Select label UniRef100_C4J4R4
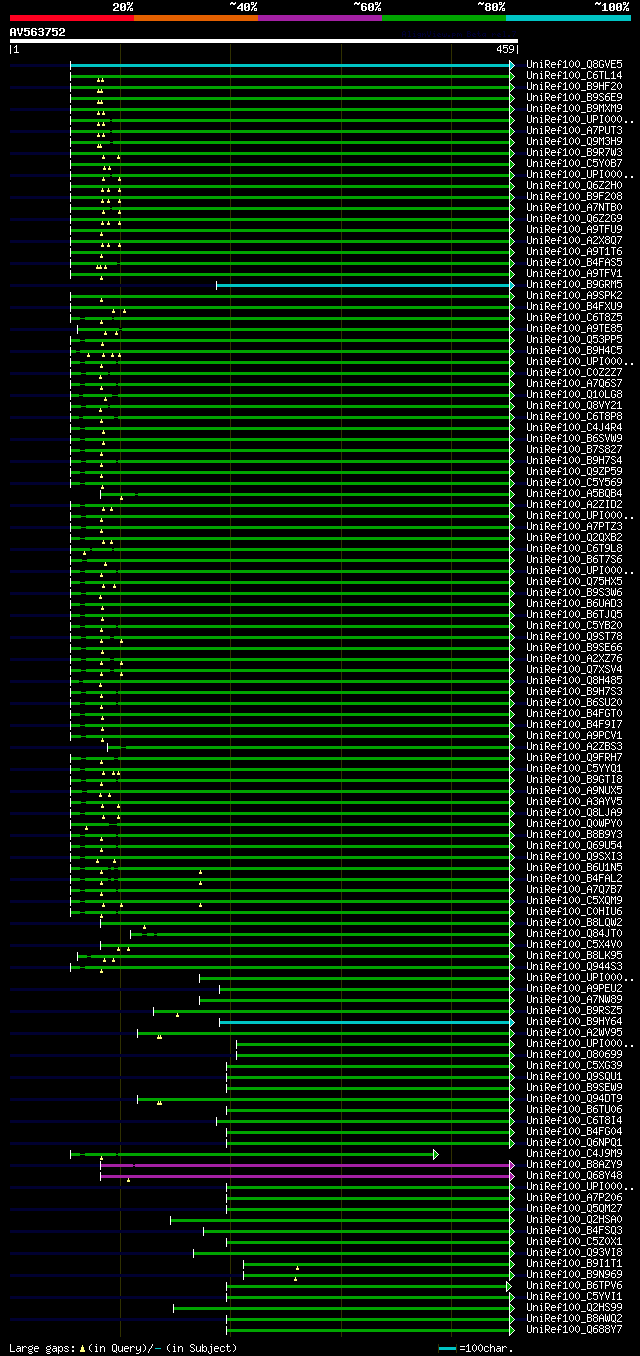640x1356 pixels. (x=574, y=427)
